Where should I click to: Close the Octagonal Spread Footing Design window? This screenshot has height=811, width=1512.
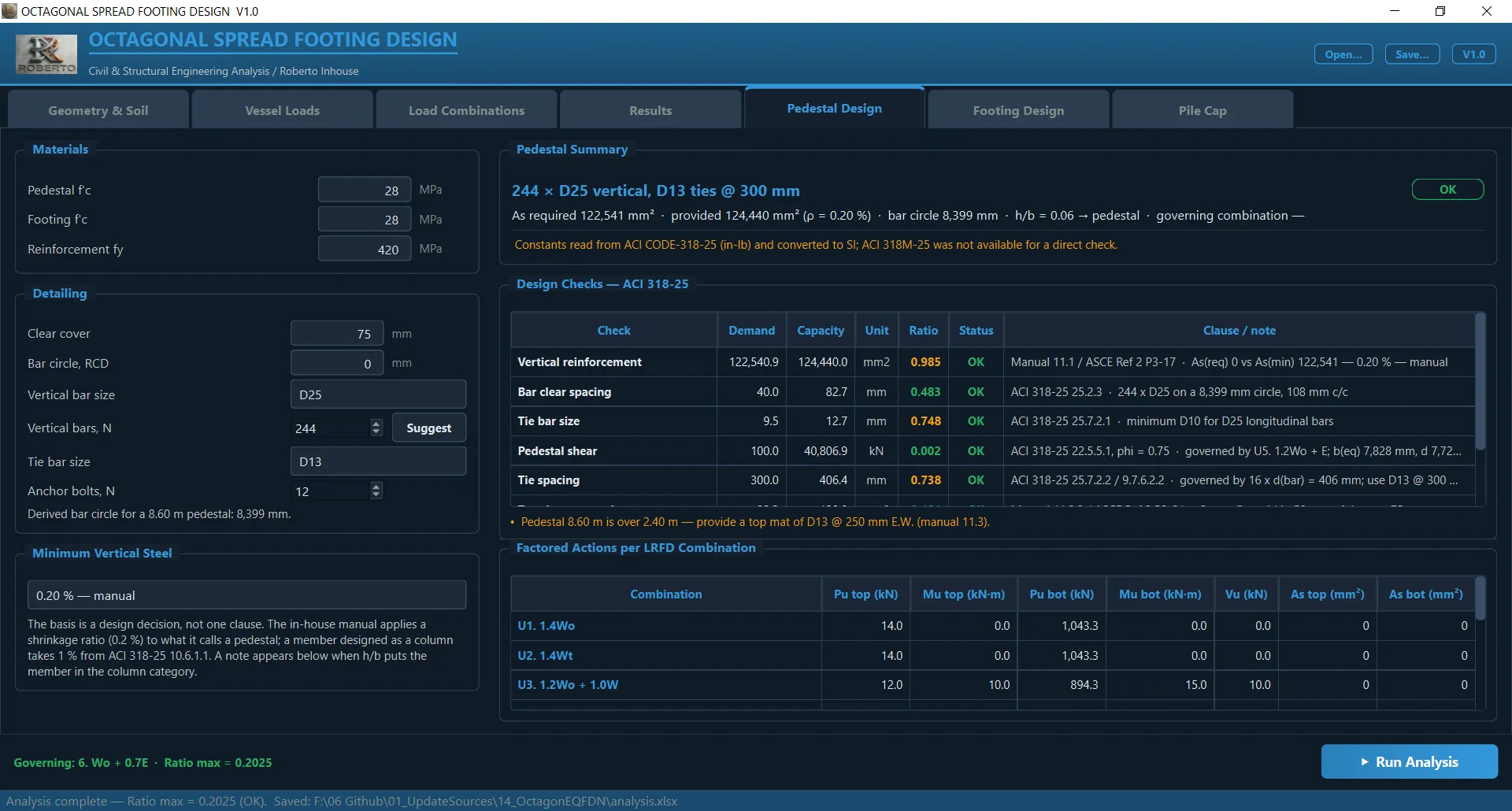tap(1487, 11)
